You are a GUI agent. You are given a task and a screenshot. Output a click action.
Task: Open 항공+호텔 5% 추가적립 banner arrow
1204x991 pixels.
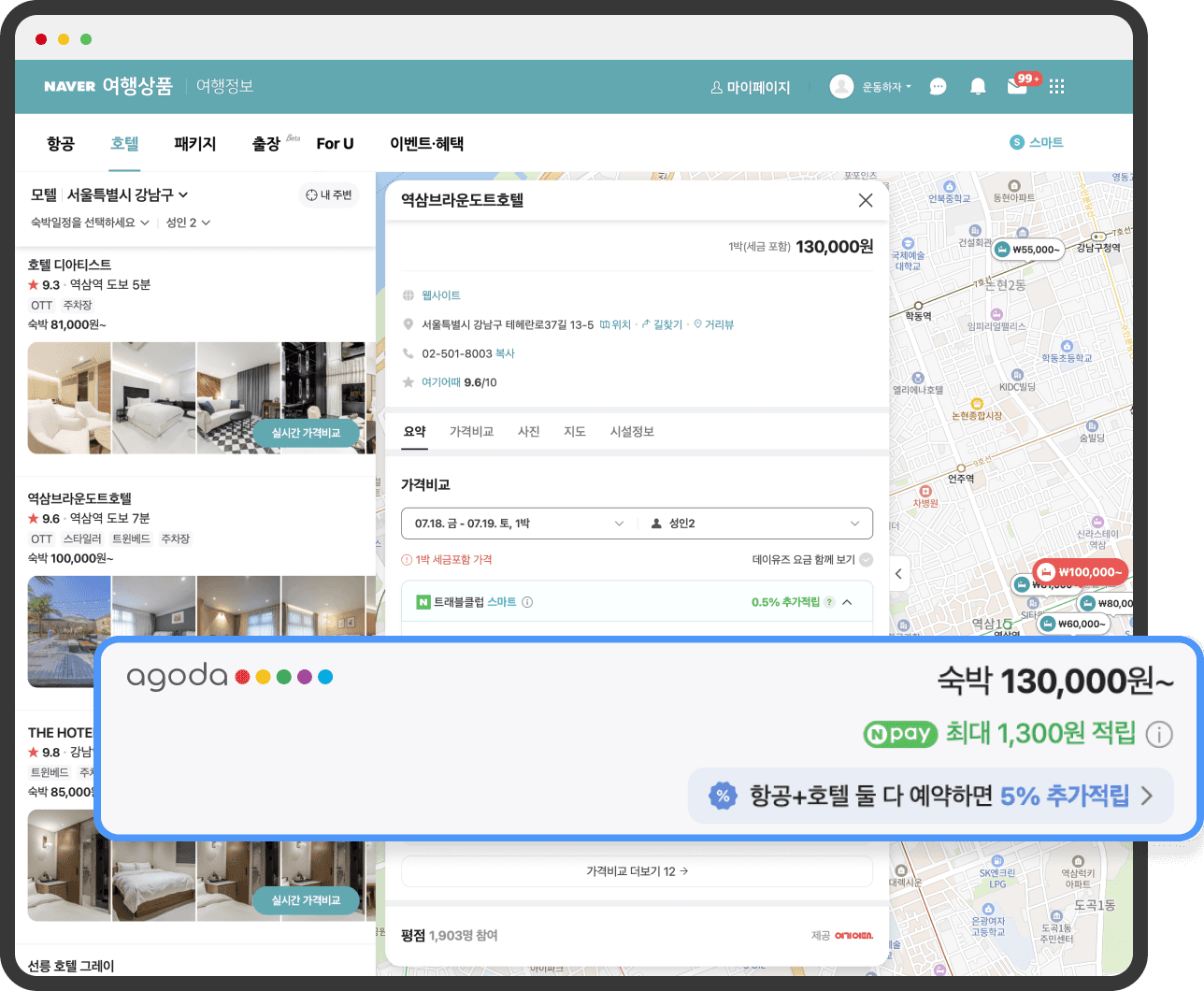click(1147, 797)
